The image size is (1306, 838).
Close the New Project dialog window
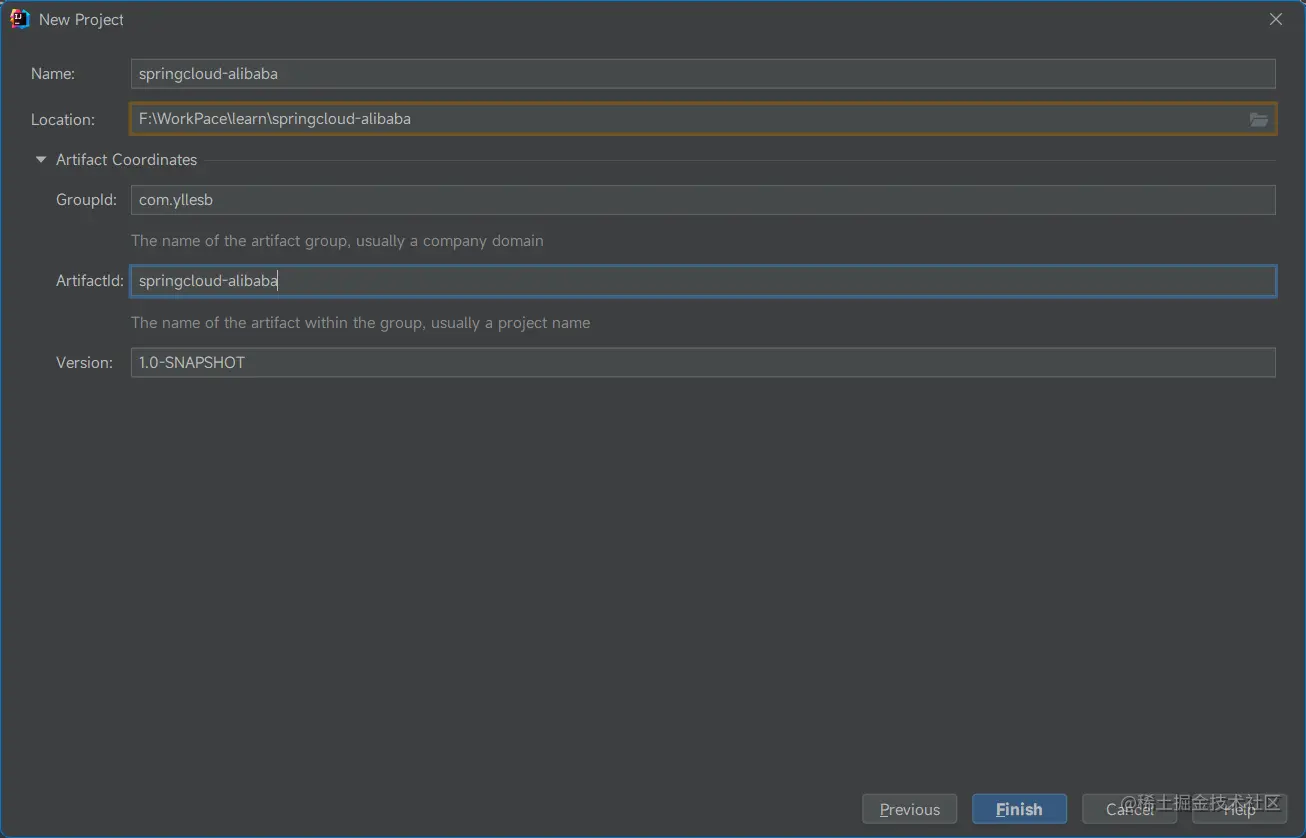tap(1276, 19)
